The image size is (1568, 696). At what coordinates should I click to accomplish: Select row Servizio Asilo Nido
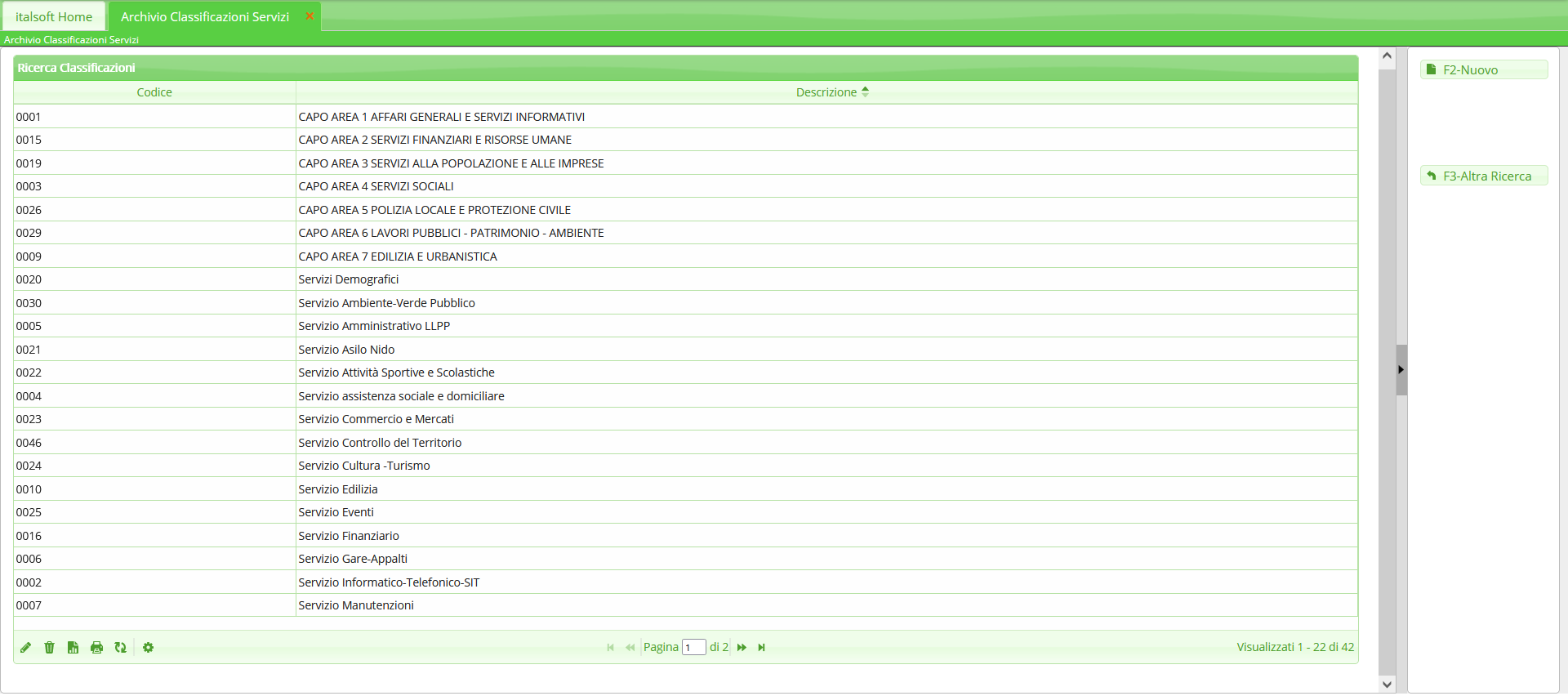pos(346,350)
